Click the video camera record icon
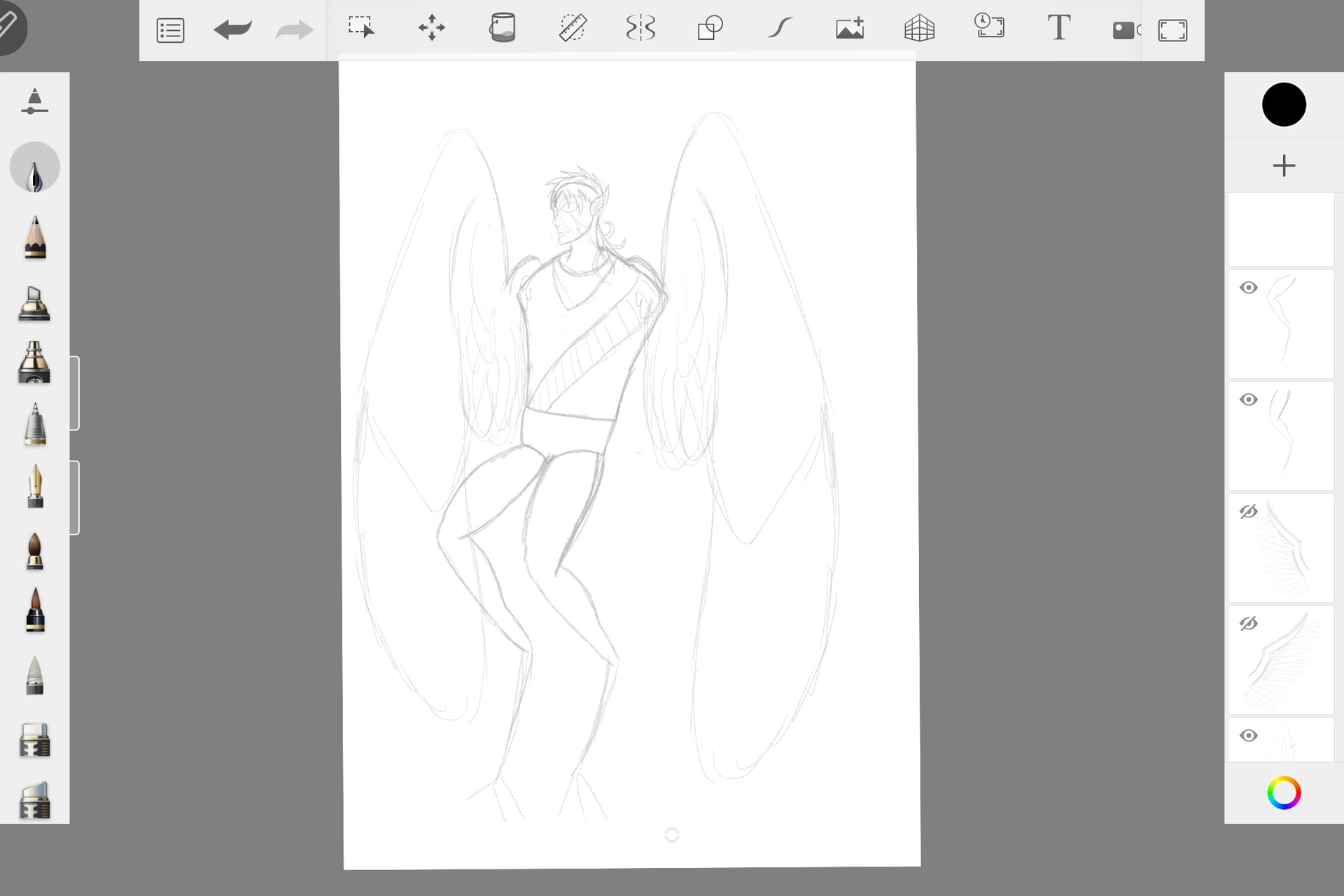 [1126, 30]
